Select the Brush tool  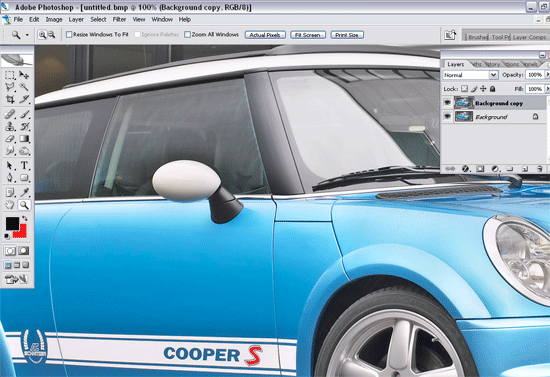[x=24, y=114]
